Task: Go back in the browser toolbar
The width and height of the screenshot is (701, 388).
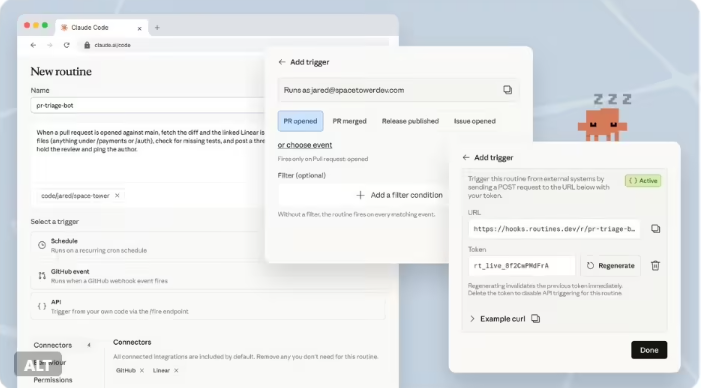Action: (33, 45)
